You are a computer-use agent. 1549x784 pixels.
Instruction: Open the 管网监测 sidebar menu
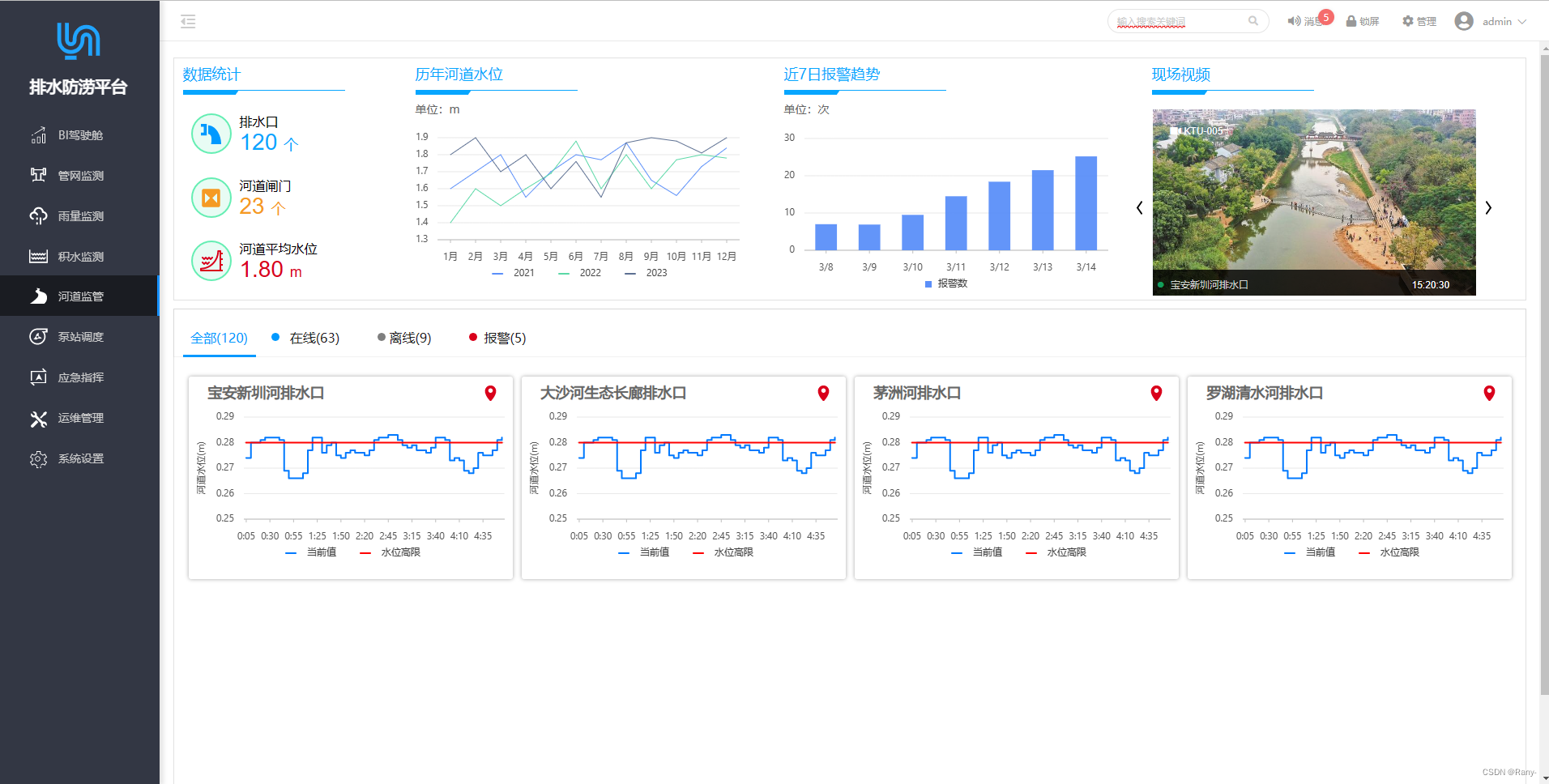coord(79,176)
